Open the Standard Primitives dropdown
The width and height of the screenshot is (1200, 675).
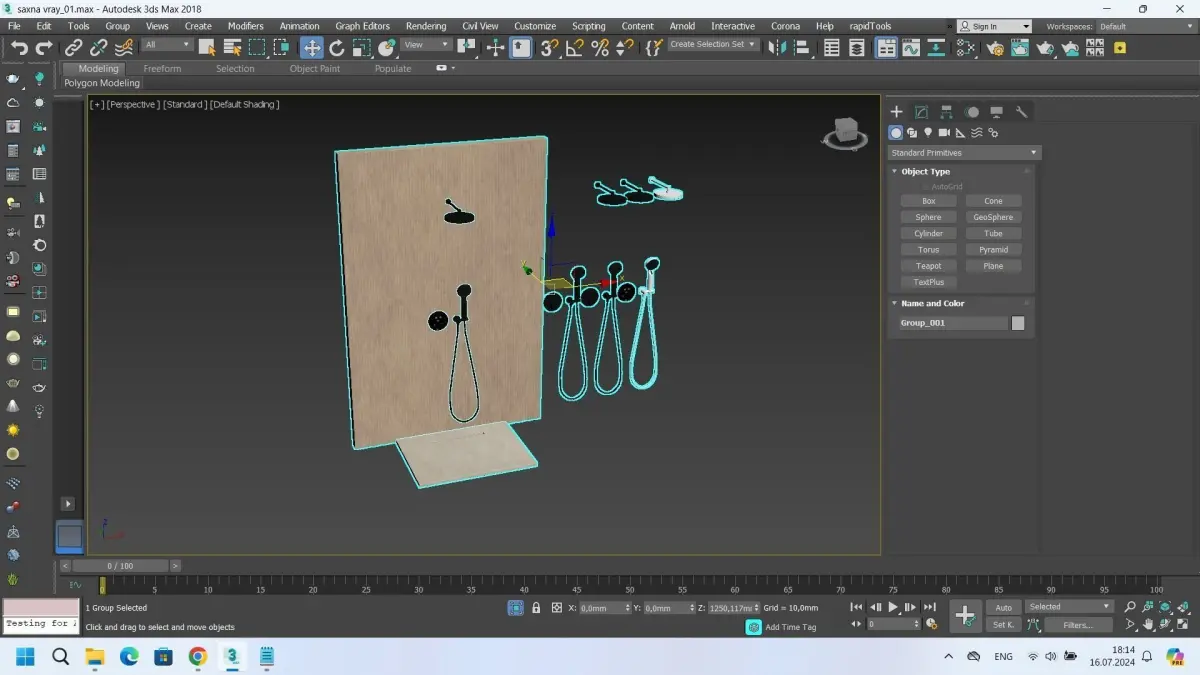tap(964, 153)
